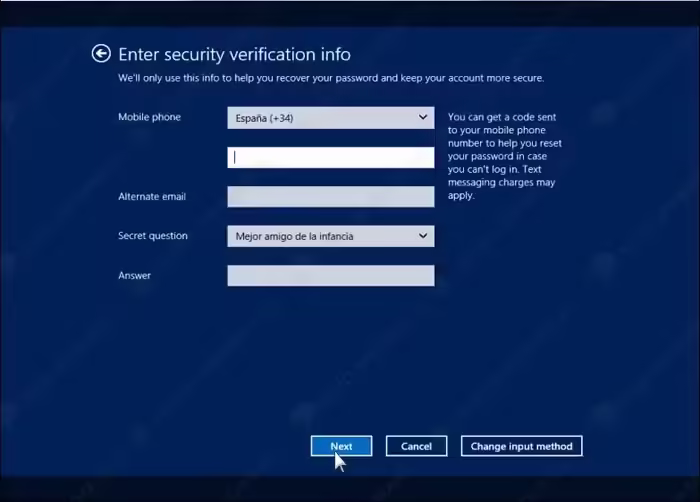Focus the mobile phone number field
700x502 pixels.
(x=330, y=158)
